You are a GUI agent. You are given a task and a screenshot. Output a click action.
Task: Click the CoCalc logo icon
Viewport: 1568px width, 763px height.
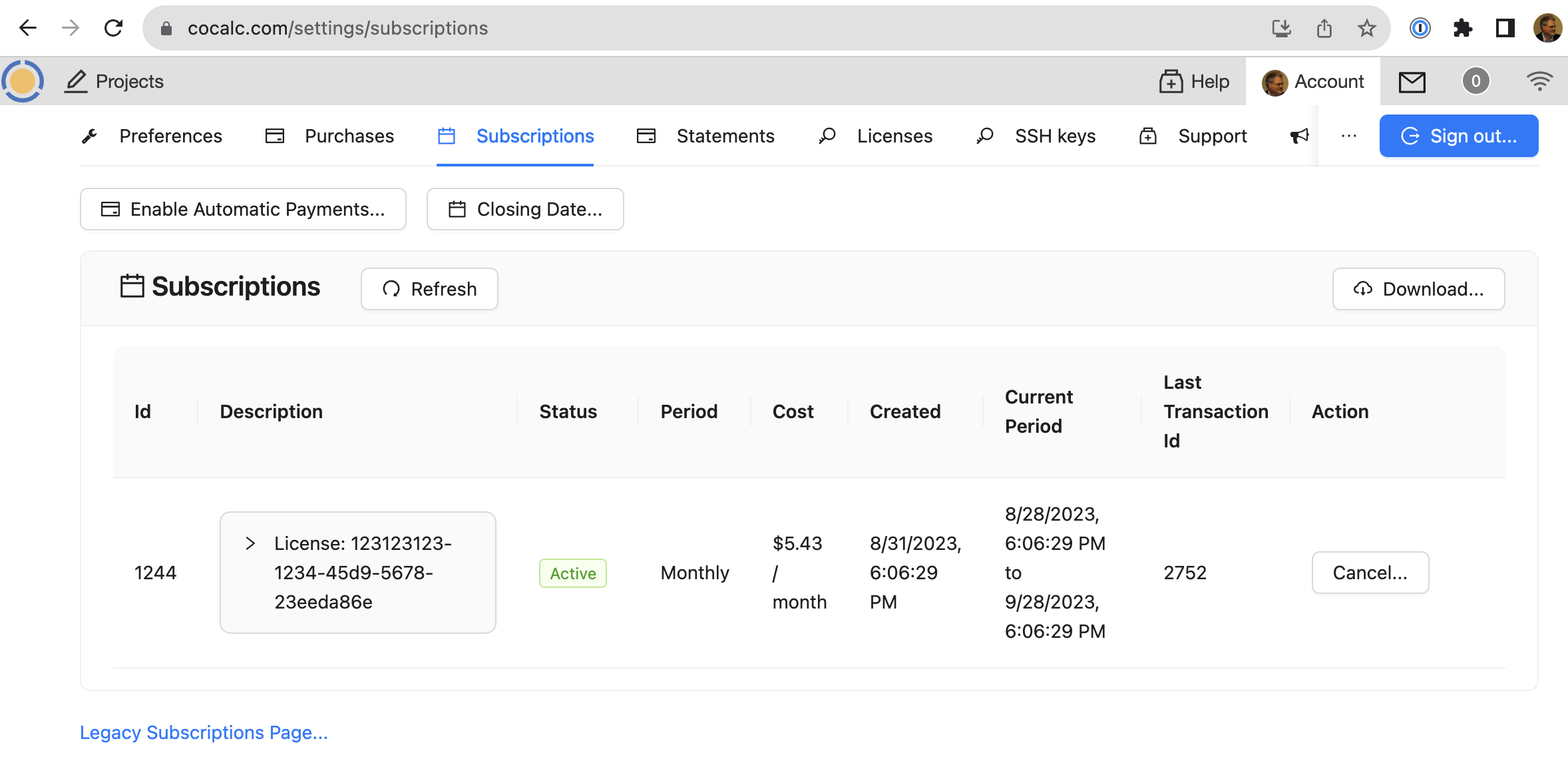tap(23, 81)
